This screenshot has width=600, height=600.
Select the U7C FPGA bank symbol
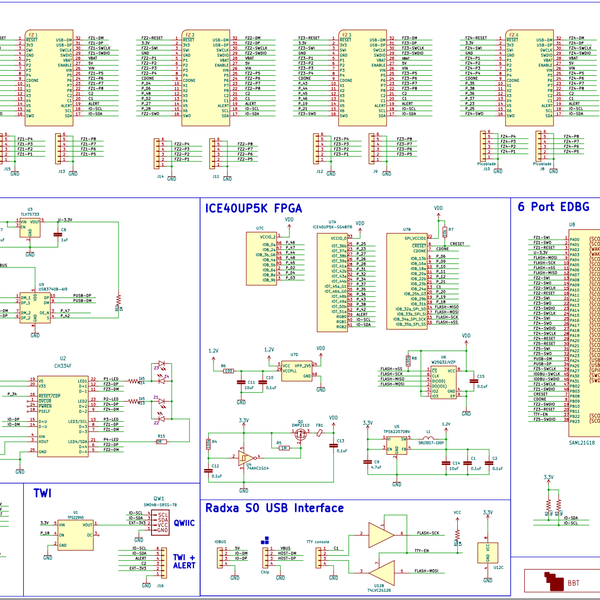point(261,258)
